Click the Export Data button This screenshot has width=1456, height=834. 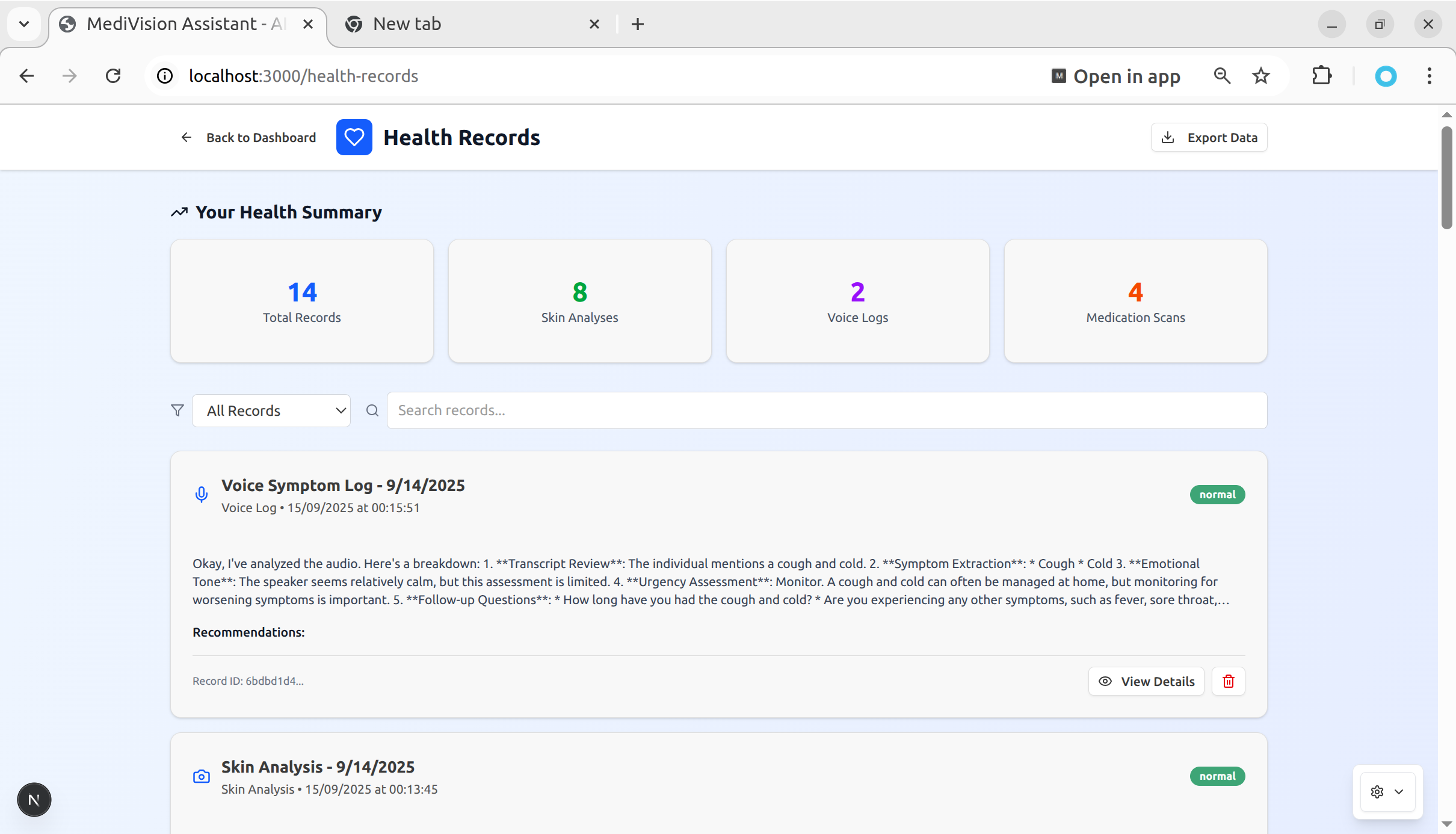click(x=1209, y=137)
